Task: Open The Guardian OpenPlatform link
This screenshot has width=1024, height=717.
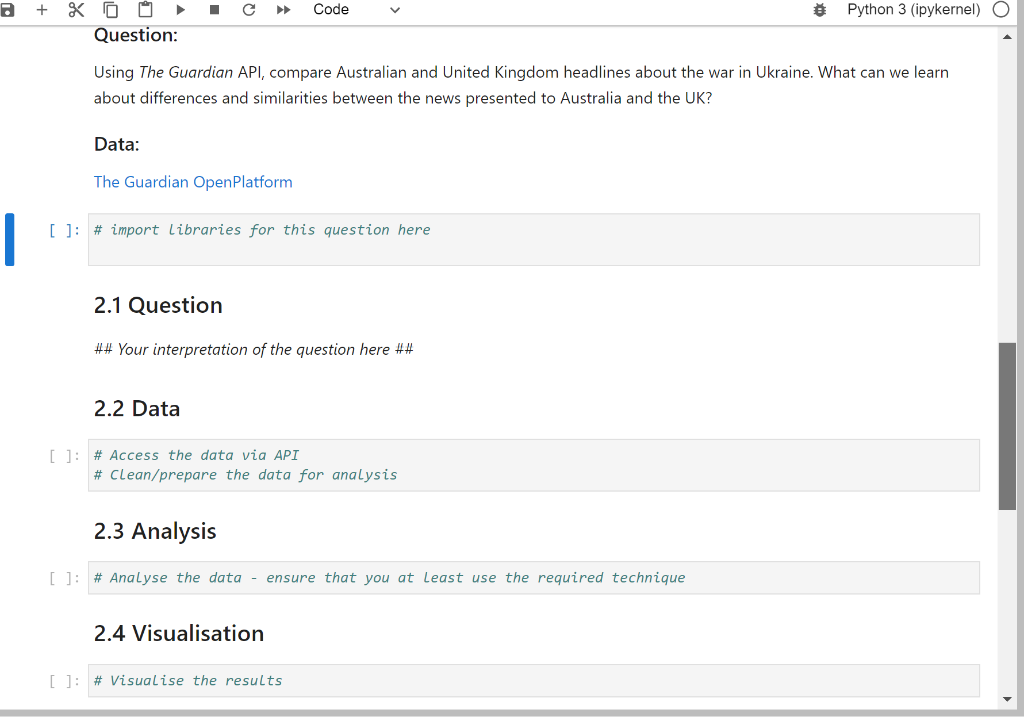Action: pos(193,181)
